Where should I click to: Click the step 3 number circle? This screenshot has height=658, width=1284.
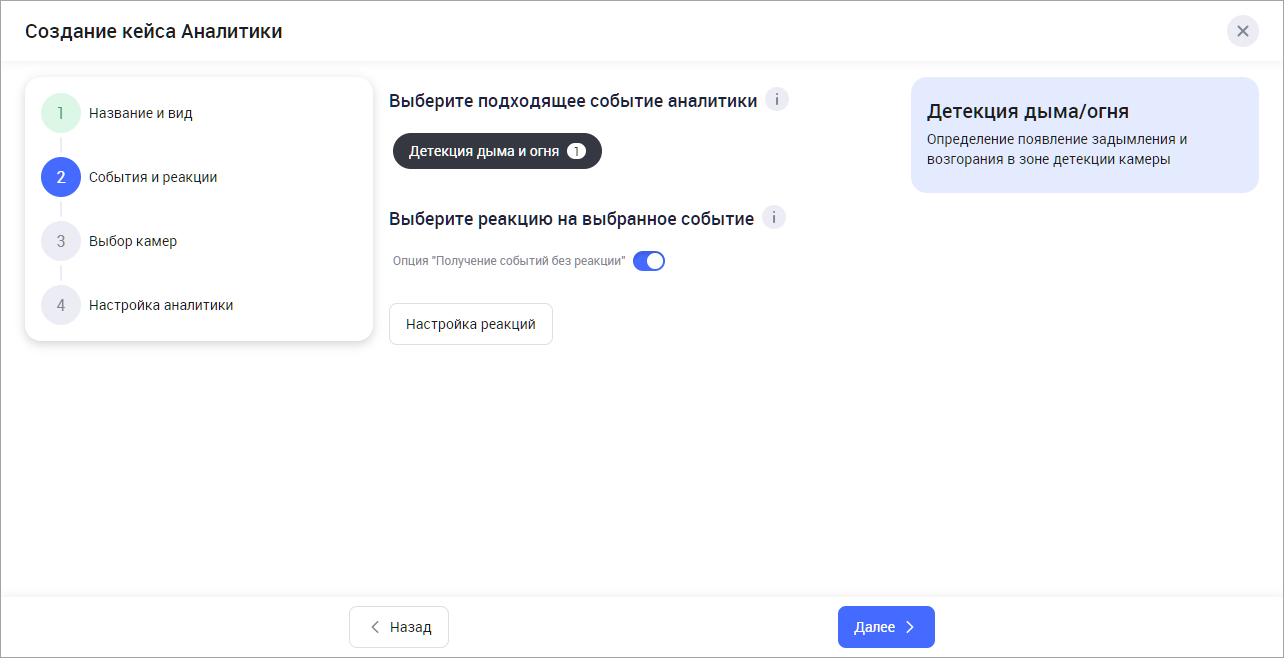61,241
